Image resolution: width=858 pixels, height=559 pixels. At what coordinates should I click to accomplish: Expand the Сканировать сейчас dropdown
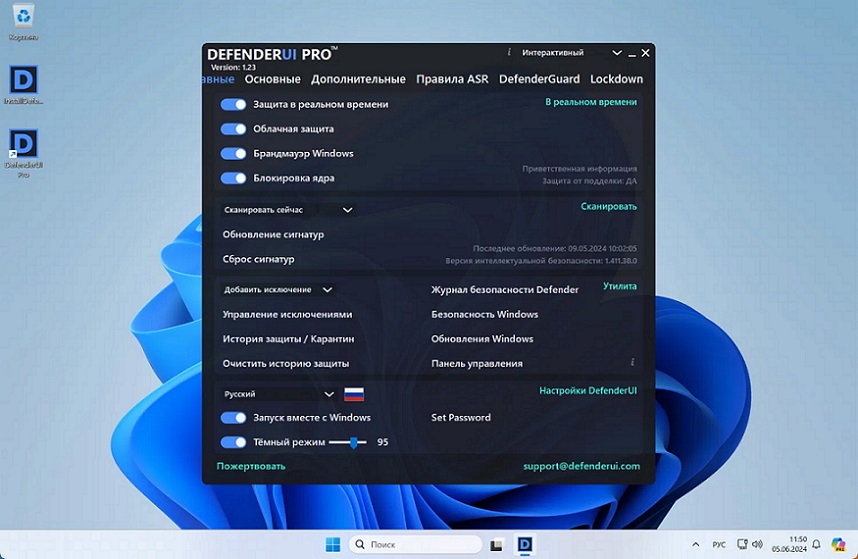(288, 210)
